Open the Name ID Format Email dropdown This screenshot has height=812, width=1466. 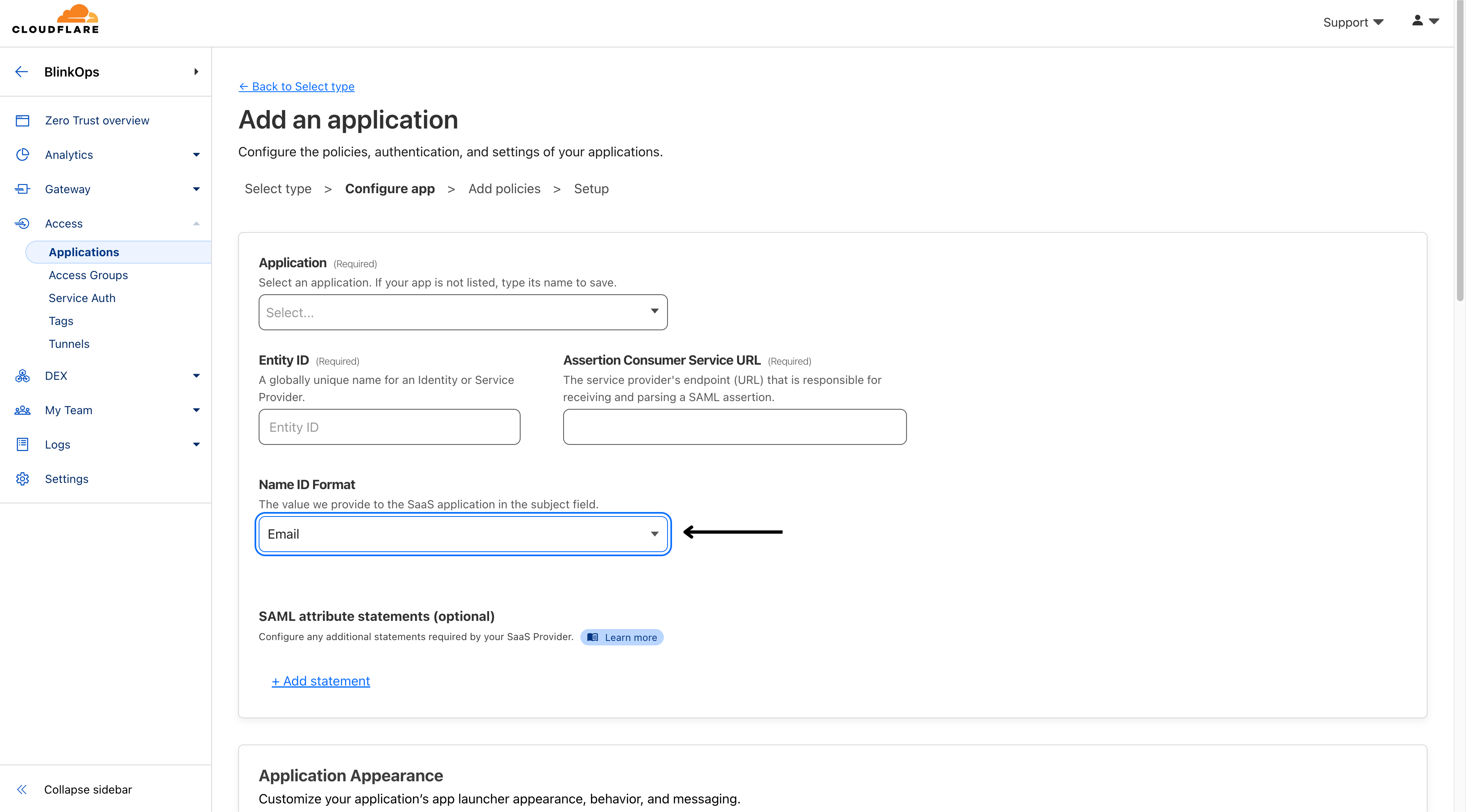(x=462, y=534)
